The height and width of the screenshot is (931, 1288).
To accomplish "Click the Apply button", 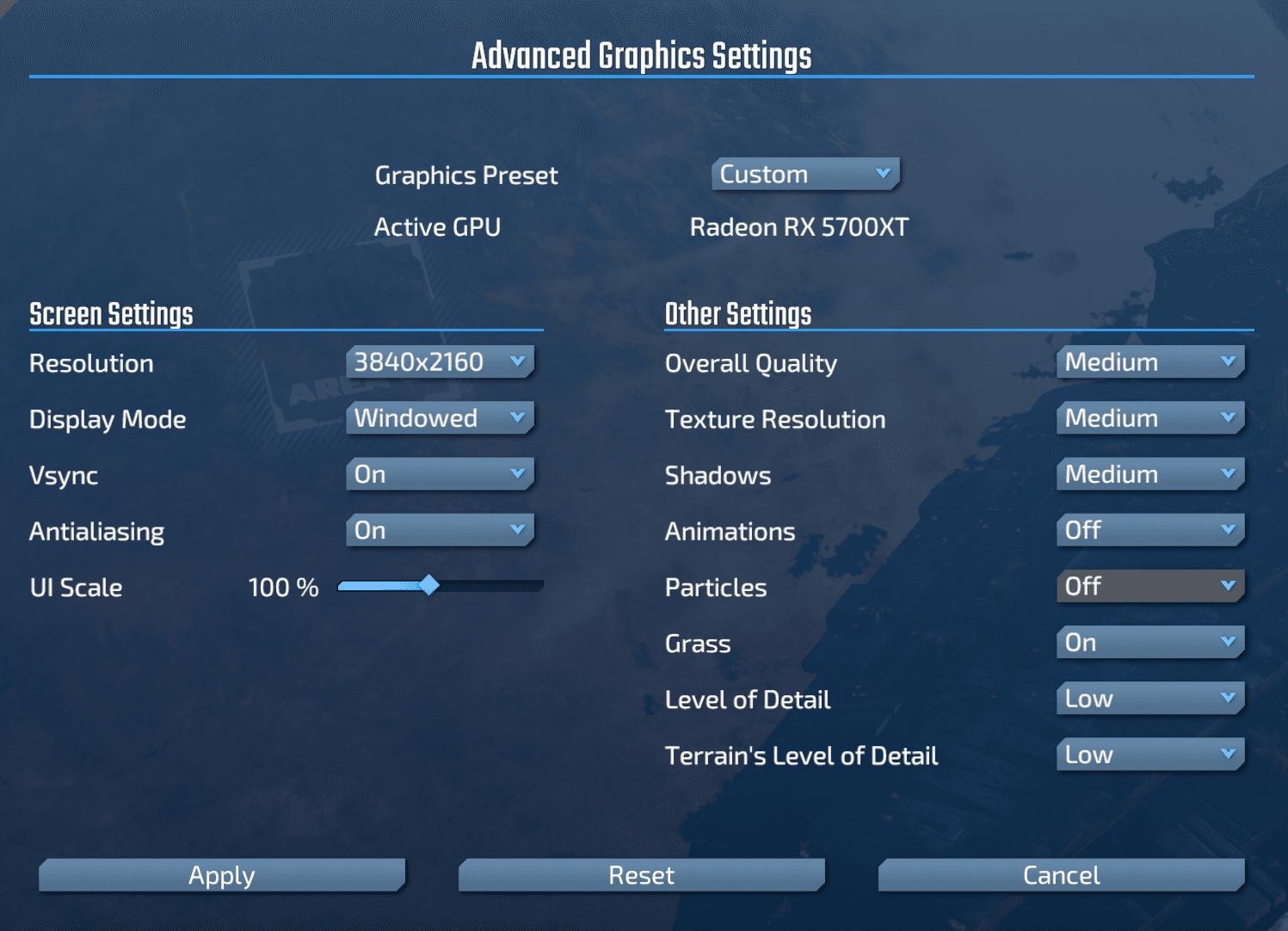I will pyautogui.click(x=222, y=875).
